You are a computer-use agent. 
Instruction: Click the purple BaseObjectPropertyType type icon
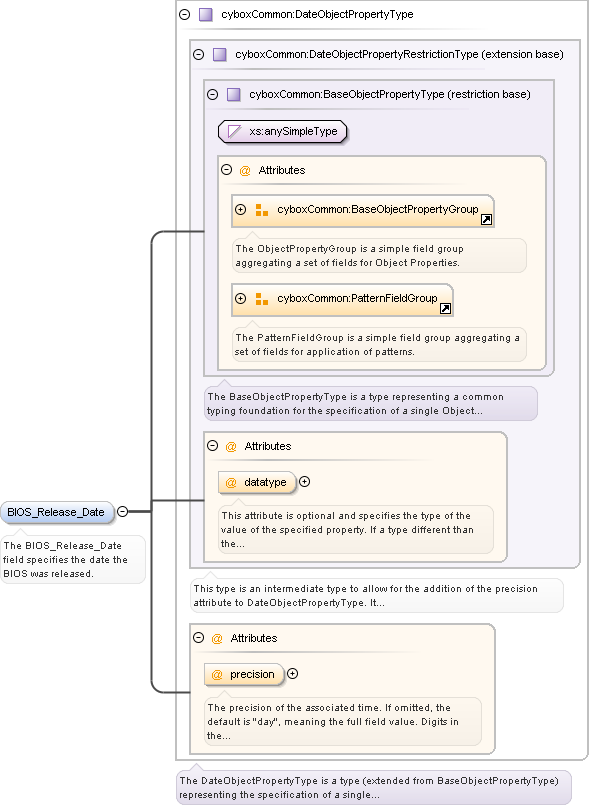pos(233,94)
